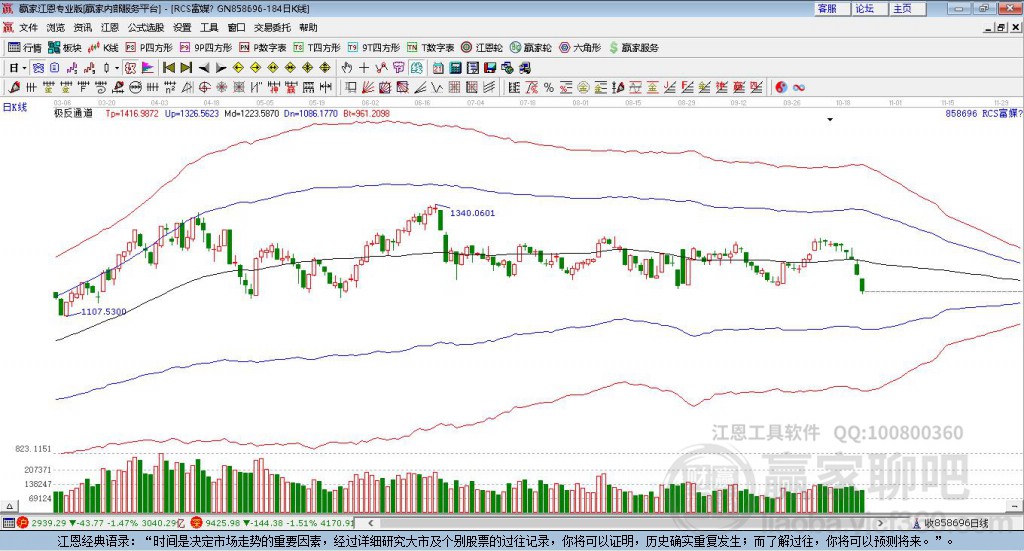
Task: Select the red pencil drawing tool
Action: tap(14, 87)
